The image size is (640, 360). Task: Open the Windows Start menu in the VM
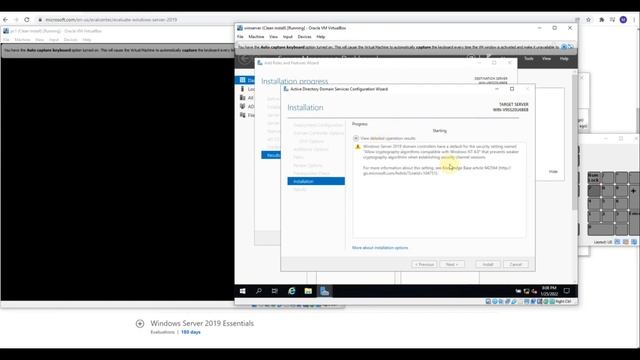243,291
